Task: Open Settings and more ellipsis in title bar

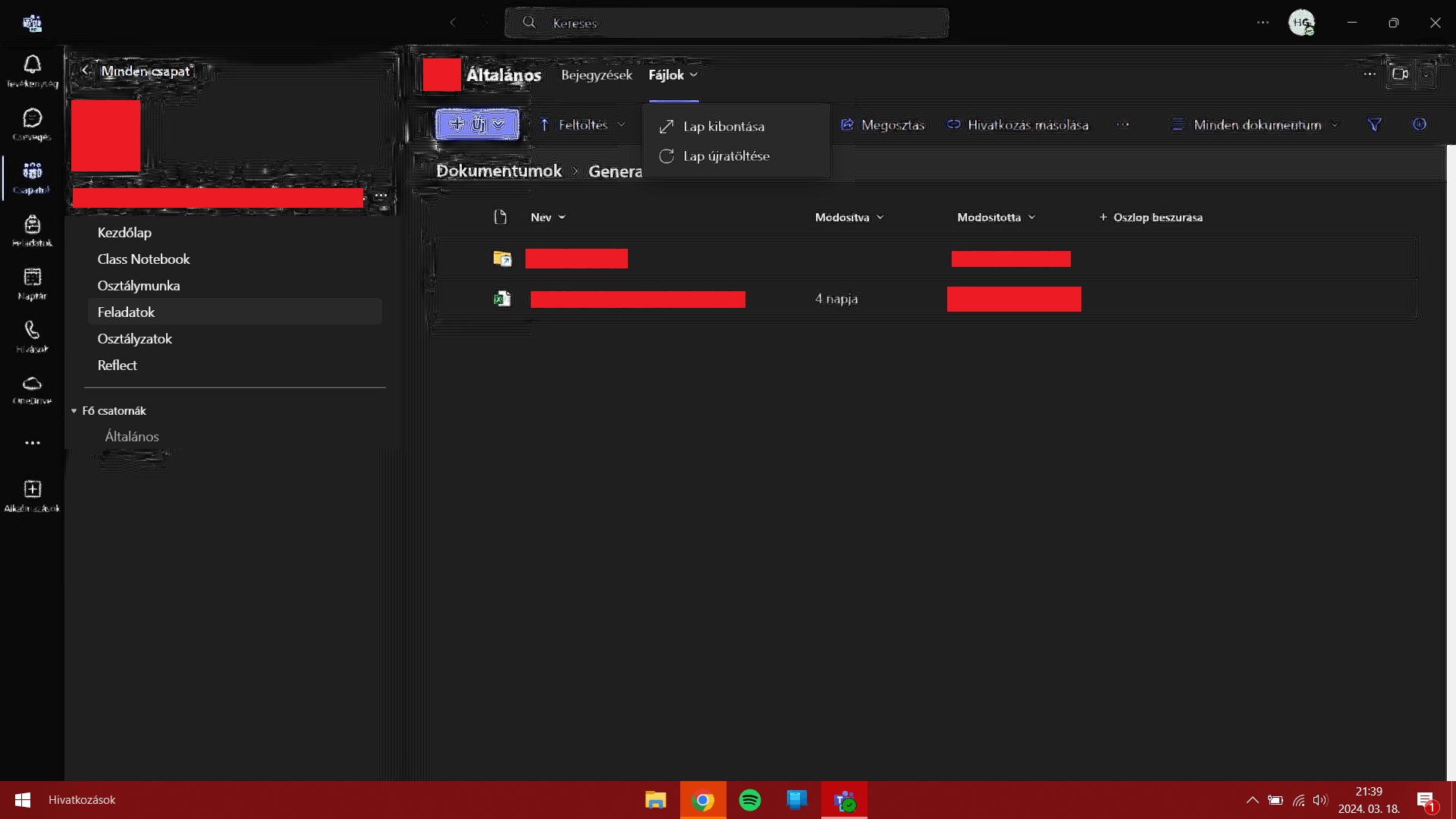Action: (x=1263, y=23)
